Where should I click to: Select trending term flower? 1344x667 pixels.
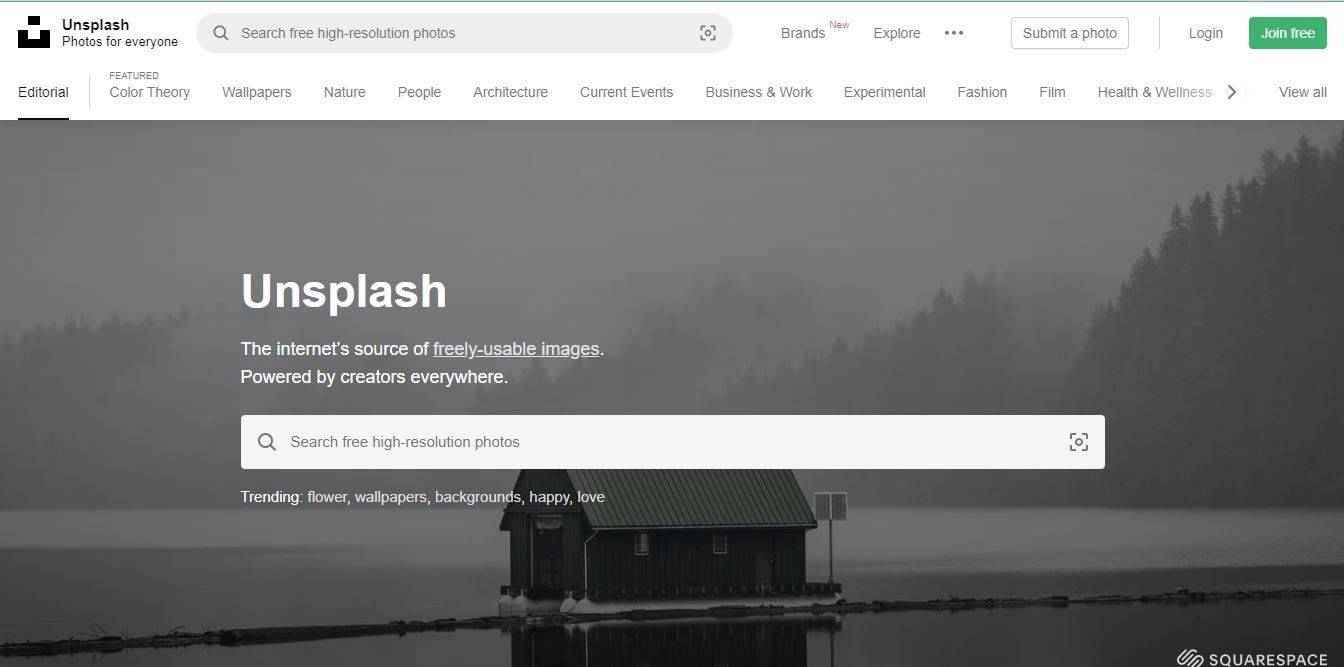(327, 497)
